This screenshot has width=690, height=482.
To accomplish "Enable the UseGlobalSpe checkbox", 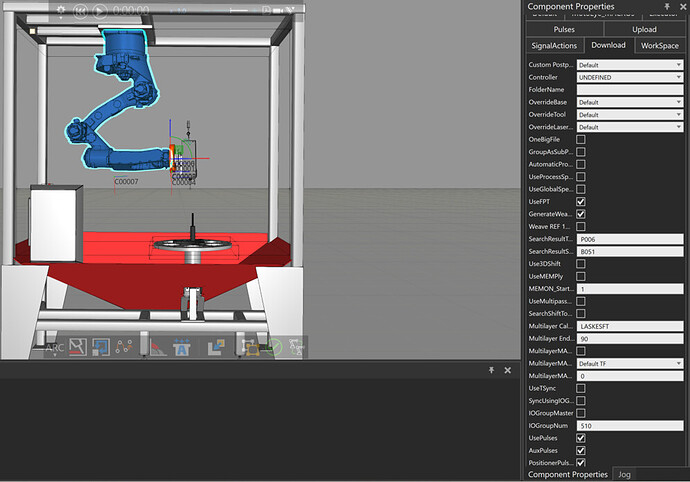I will 581,189.
